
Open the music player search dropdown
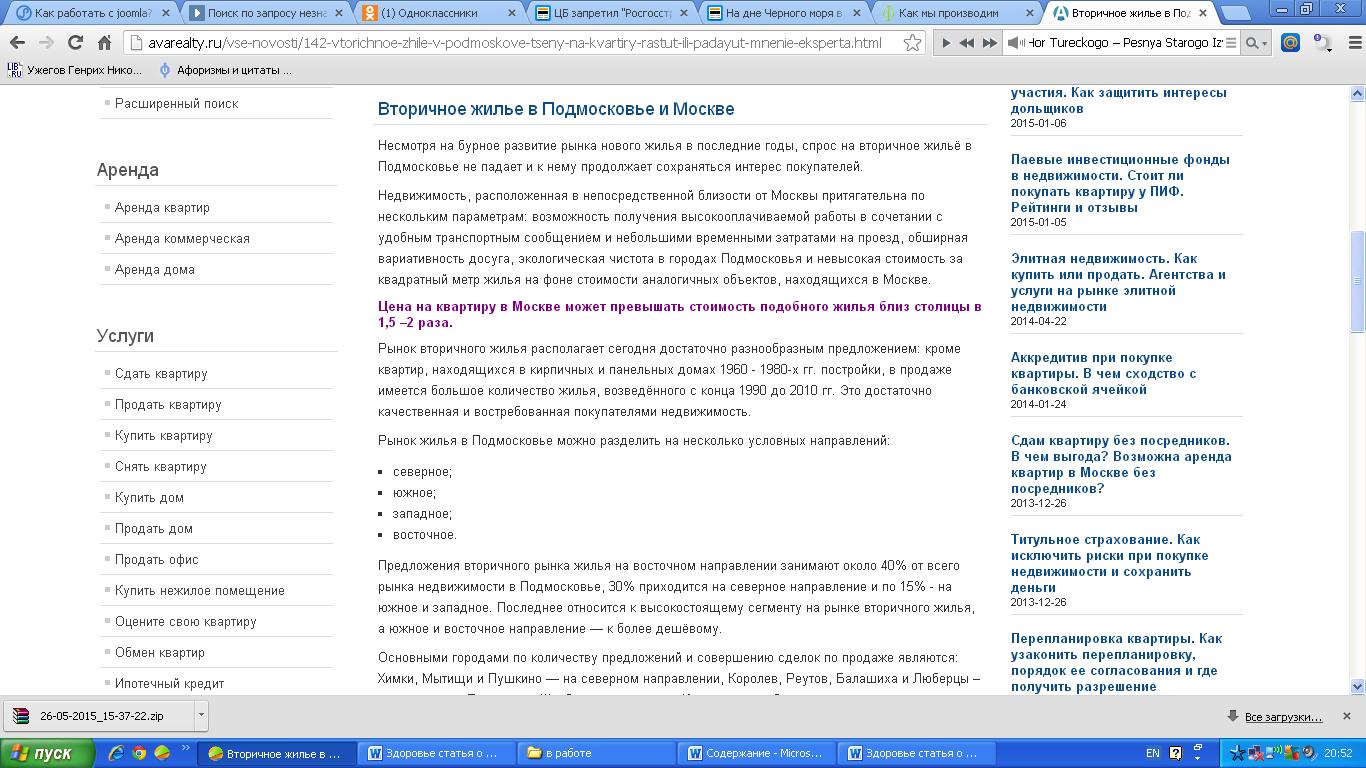(x=1256, y=43)
